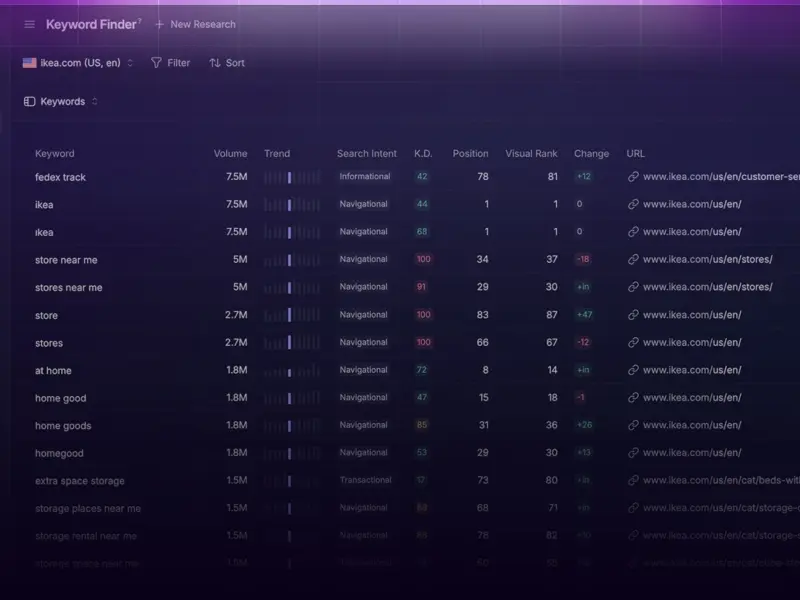
Task: Click link icon in home goods row
Action: [x=633, y=425]
